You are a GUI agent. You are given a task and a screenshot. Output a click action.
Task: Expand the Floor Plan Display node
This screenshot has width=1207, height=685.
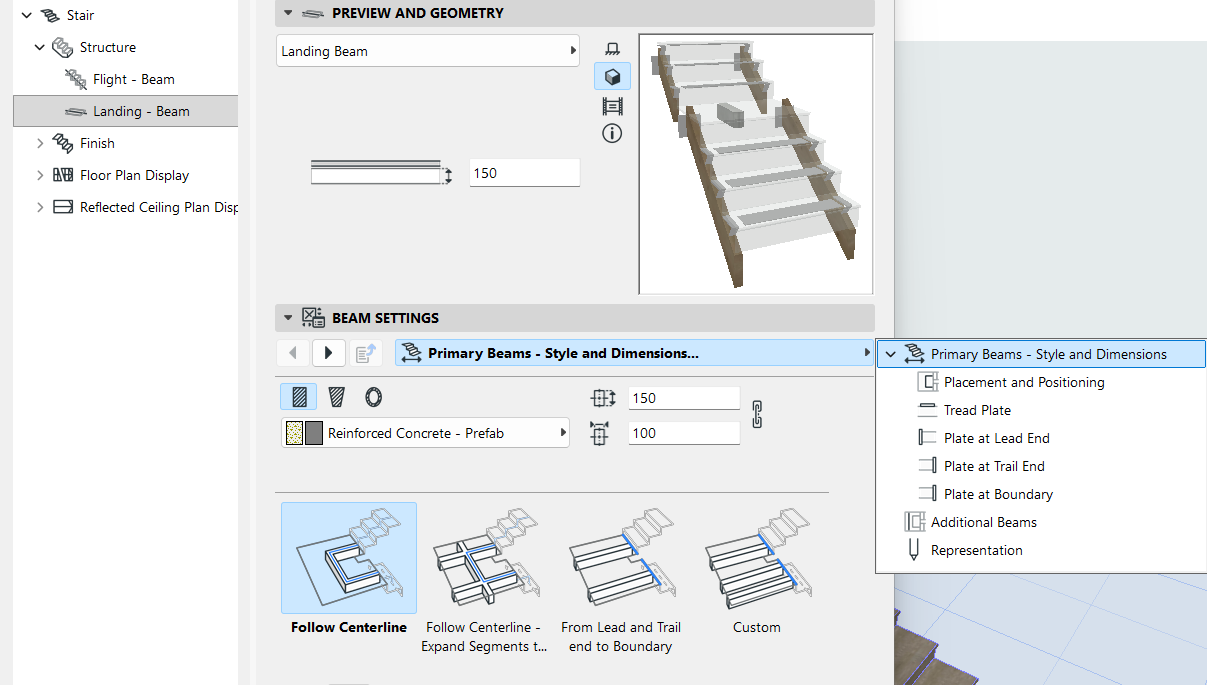coord(40,175)
